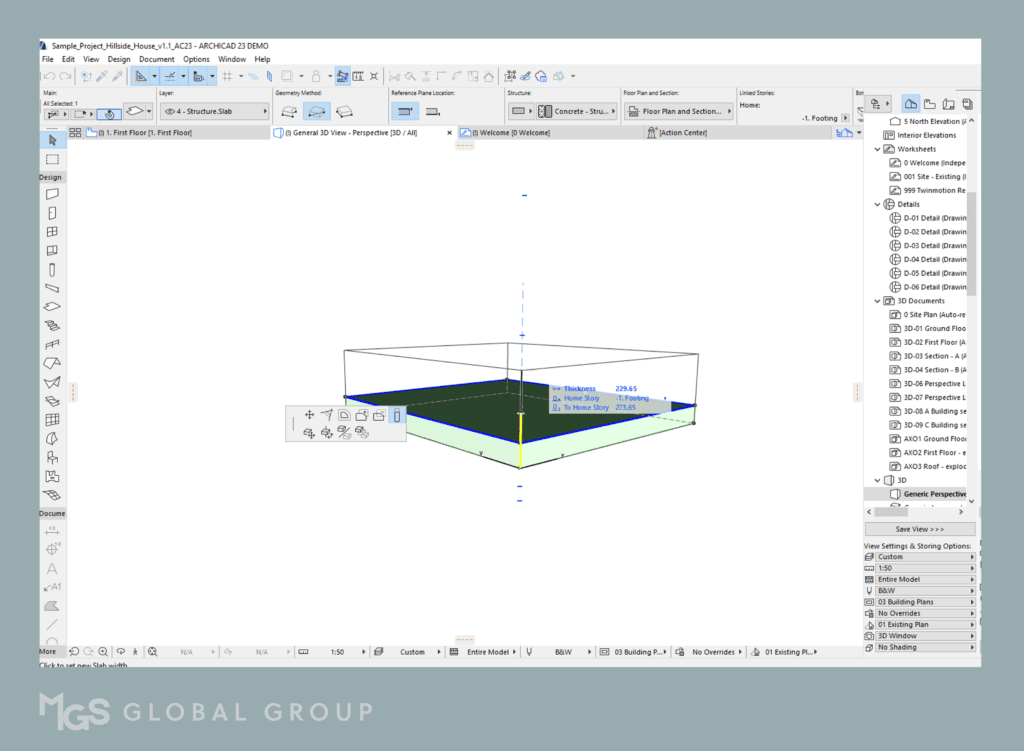Toggle the grid snap icon in toolbar

coord(240,76)
